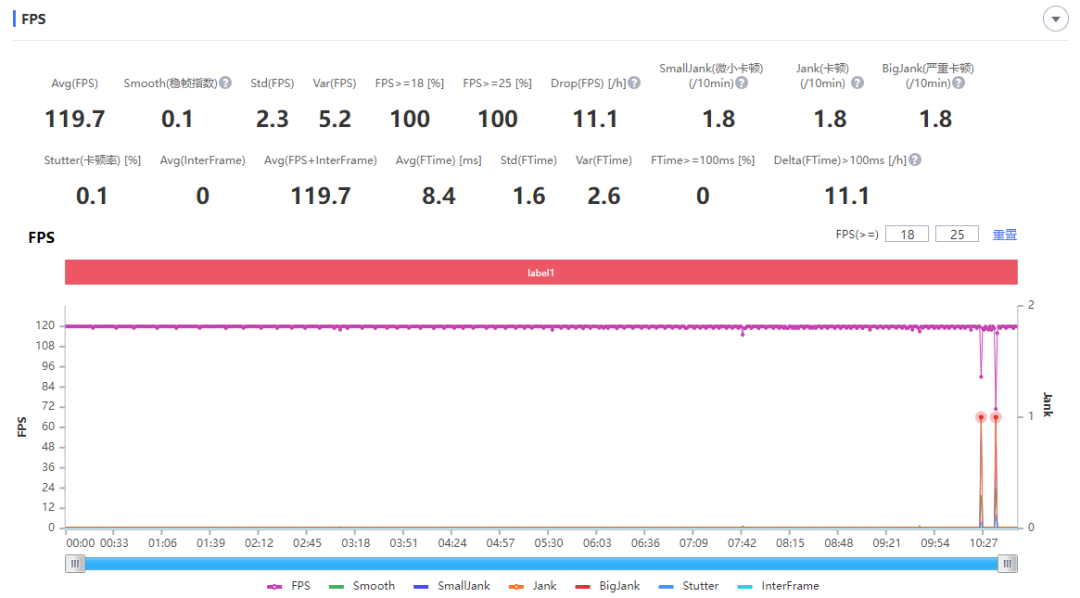Grab the left handle of the time range slider
Image resolution: width=1080 pixels, height=598 pixels.
(x=75, y=564)
